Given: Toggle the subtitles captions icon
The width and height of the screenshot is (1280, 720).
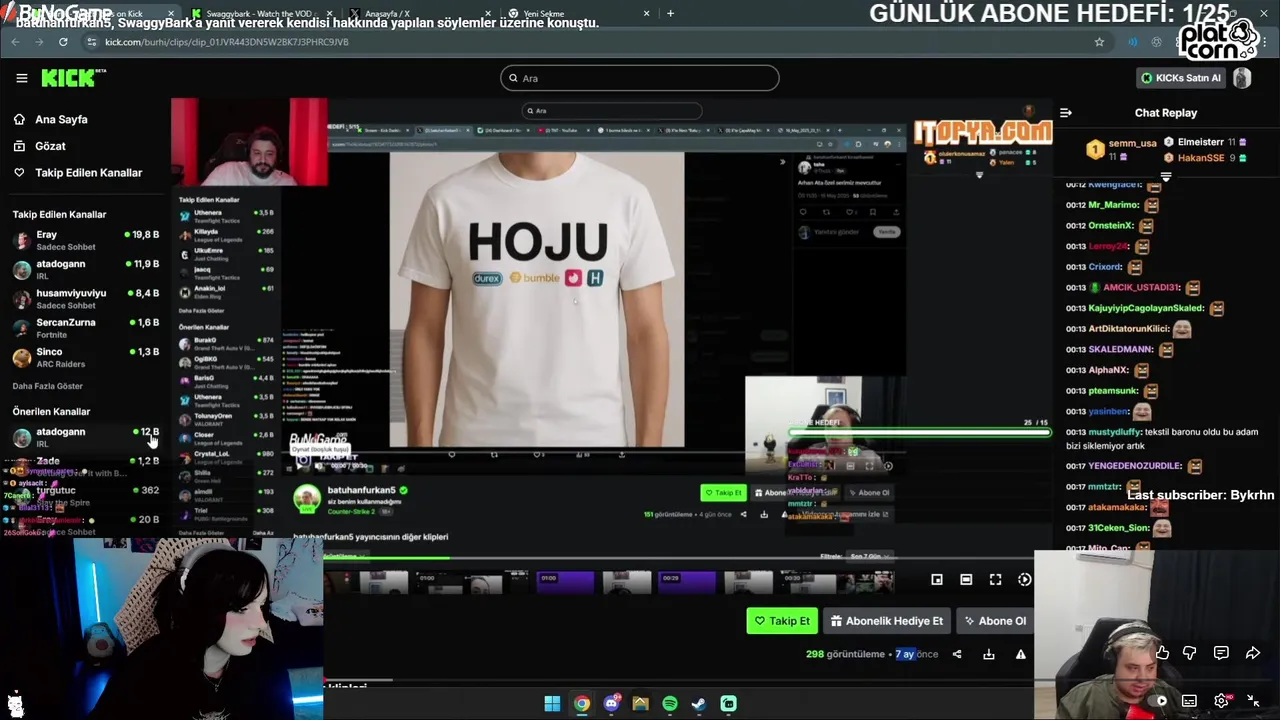Looking at the screenshot, I should [1189, 701].
